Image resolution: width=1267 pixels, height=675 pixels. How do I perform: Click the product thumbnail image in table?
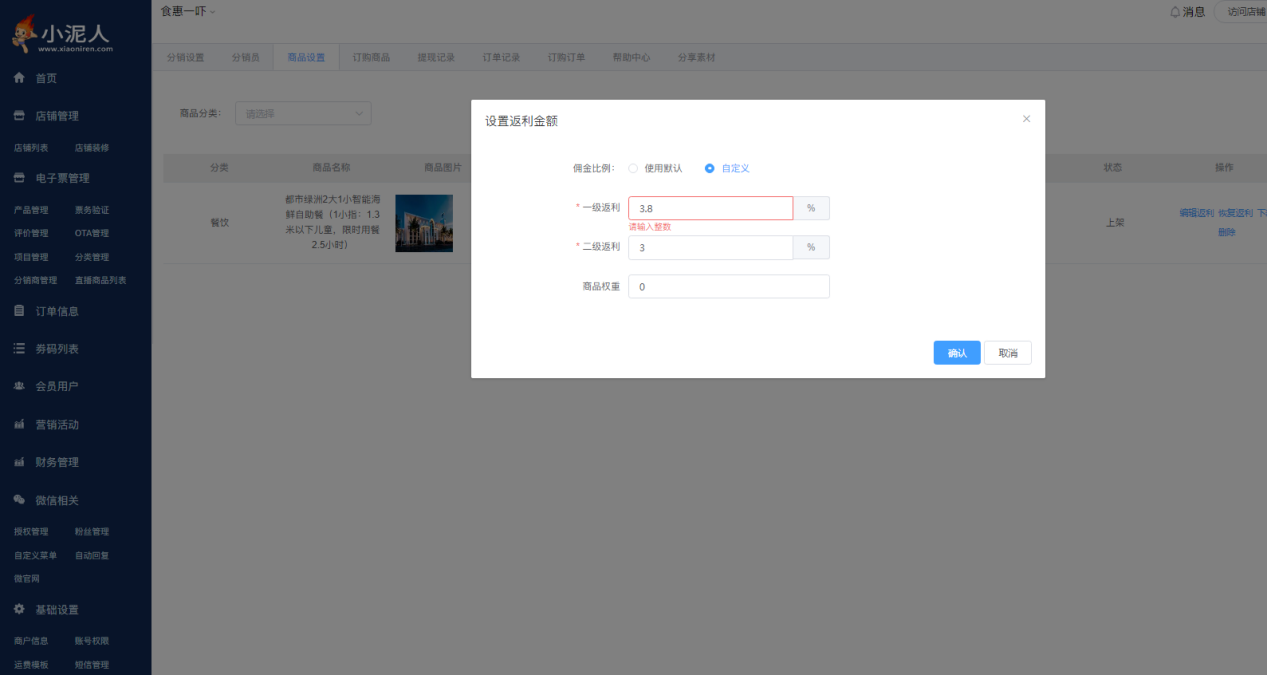tap(424, 223)
